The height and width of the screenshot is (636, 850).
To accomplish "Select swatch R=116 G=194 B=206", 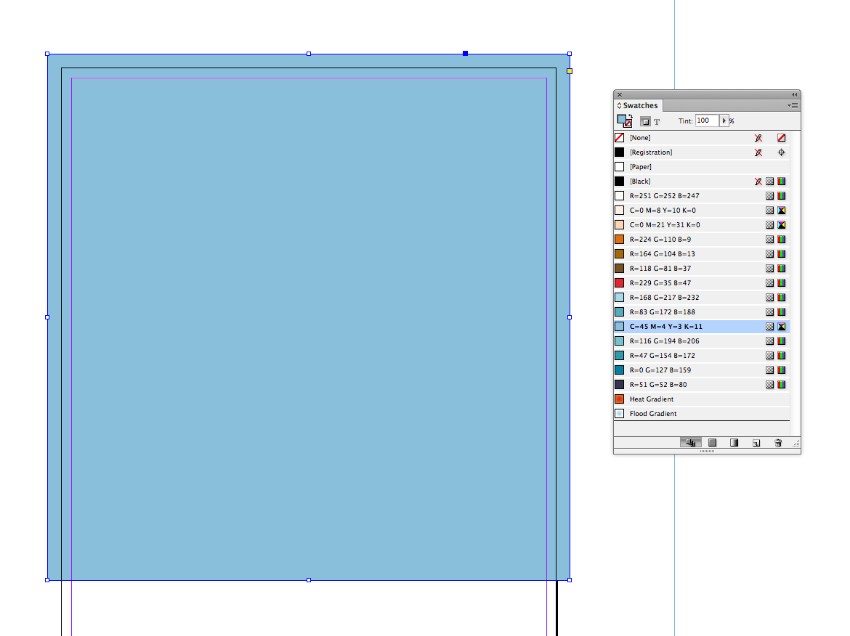I will click(701, 341).
